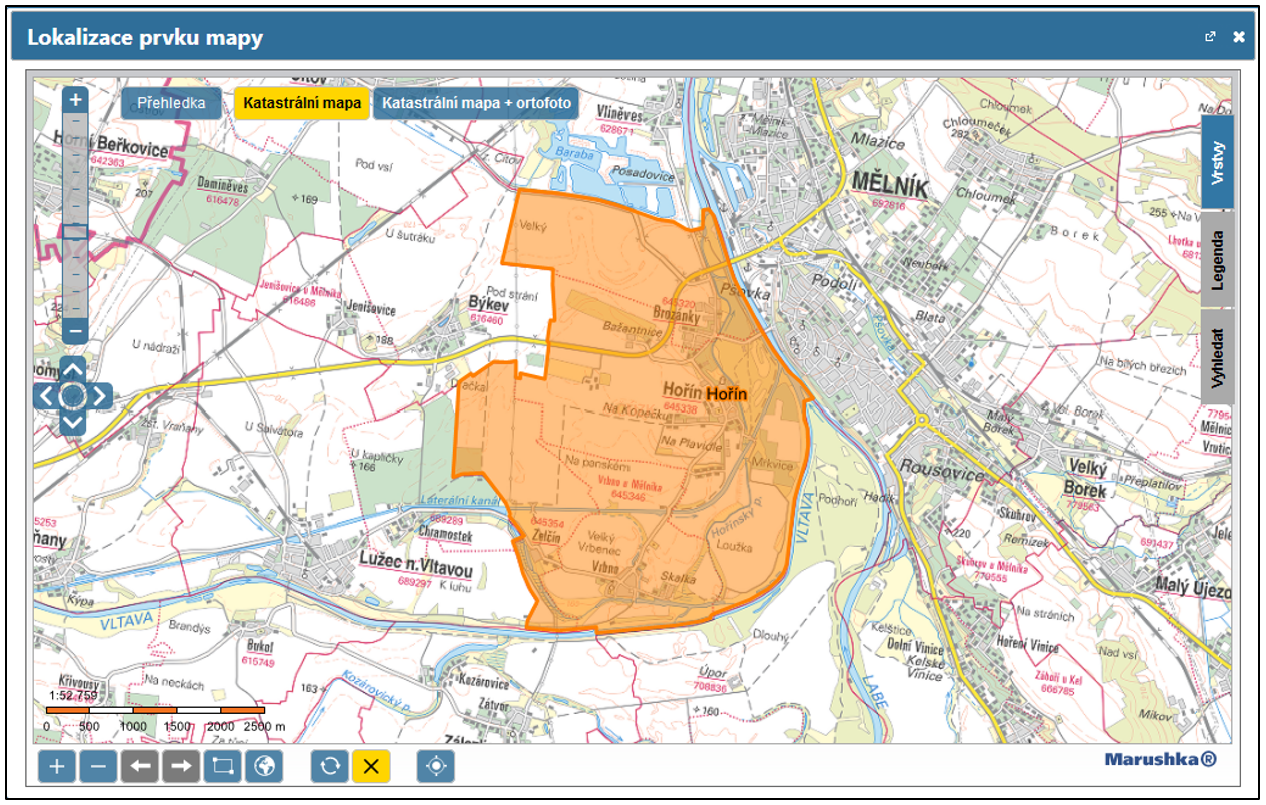The height and width of the screenshot is (805, 1266).
Task: Expand the Vrstvy side panel
Action: point(1217,161)
